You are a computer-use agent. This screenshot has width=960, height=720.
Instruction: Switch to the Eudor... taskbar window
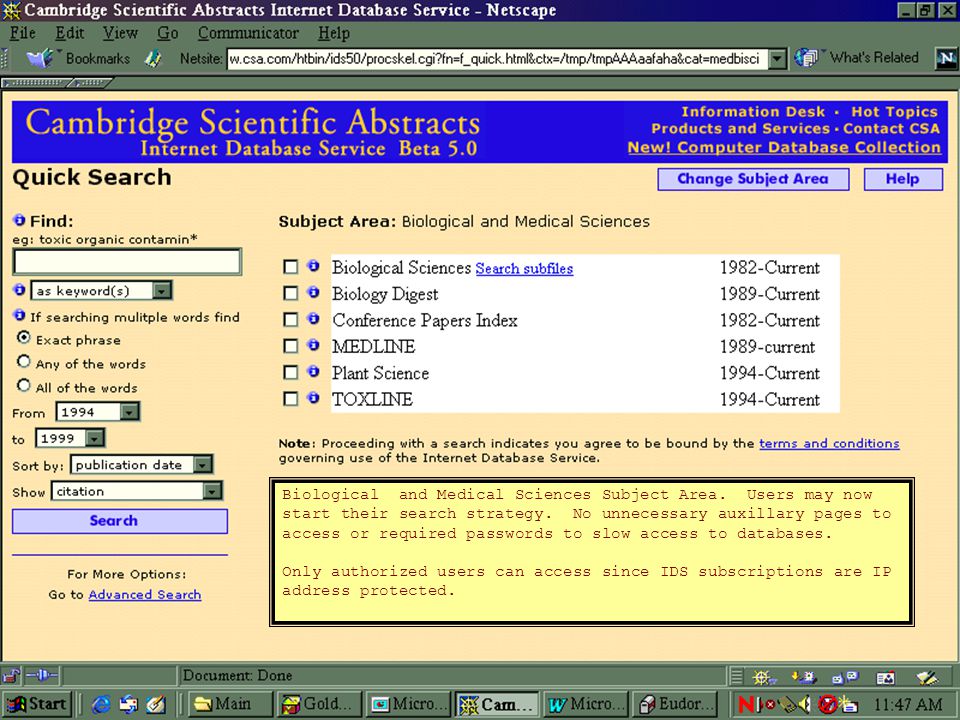(676, 705)
